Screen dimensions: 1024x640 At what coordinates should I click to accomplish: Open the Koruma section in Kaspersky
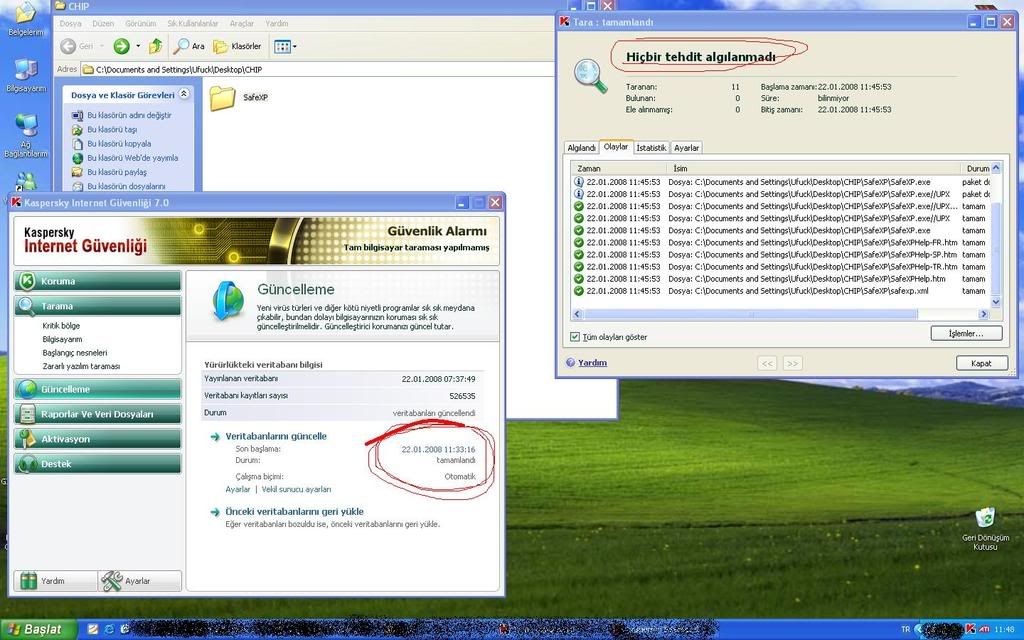tap(98, 281)
